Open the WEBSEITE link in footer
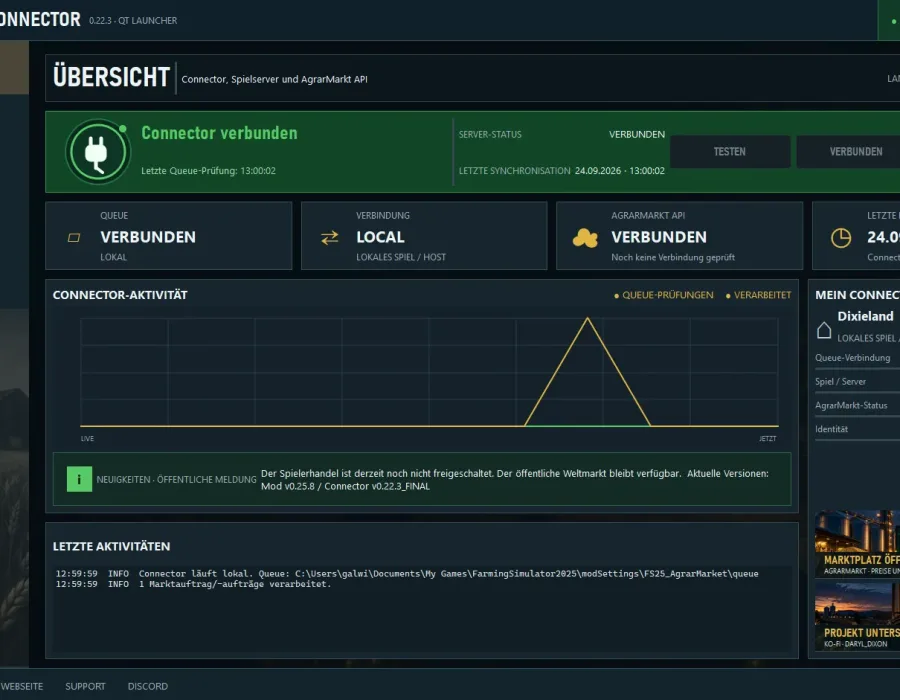This screenshot has height=700, width=900. pos(22,686)
